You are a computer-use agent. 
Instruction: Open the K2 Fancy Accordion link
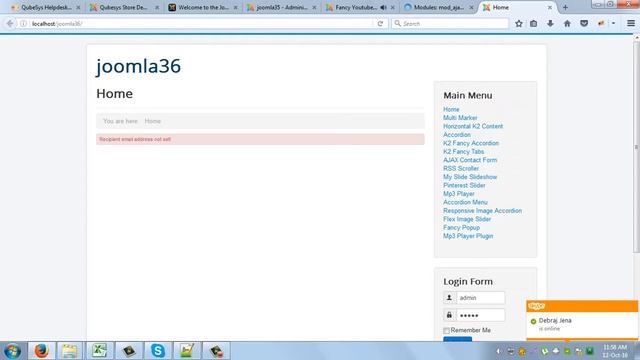471,143
